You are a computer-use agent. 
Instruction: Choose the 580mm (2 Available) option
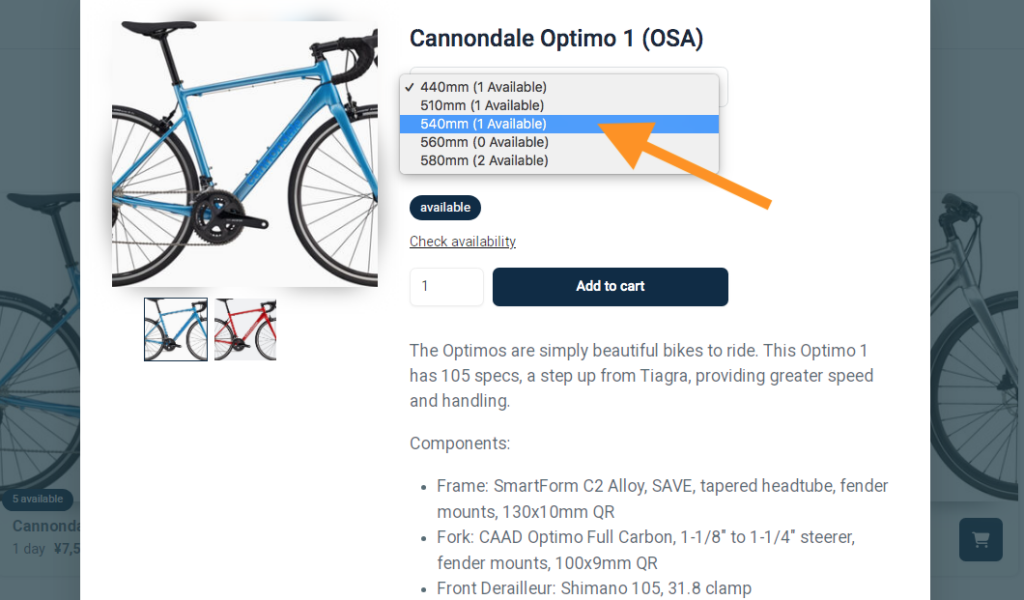pos(484,160)
